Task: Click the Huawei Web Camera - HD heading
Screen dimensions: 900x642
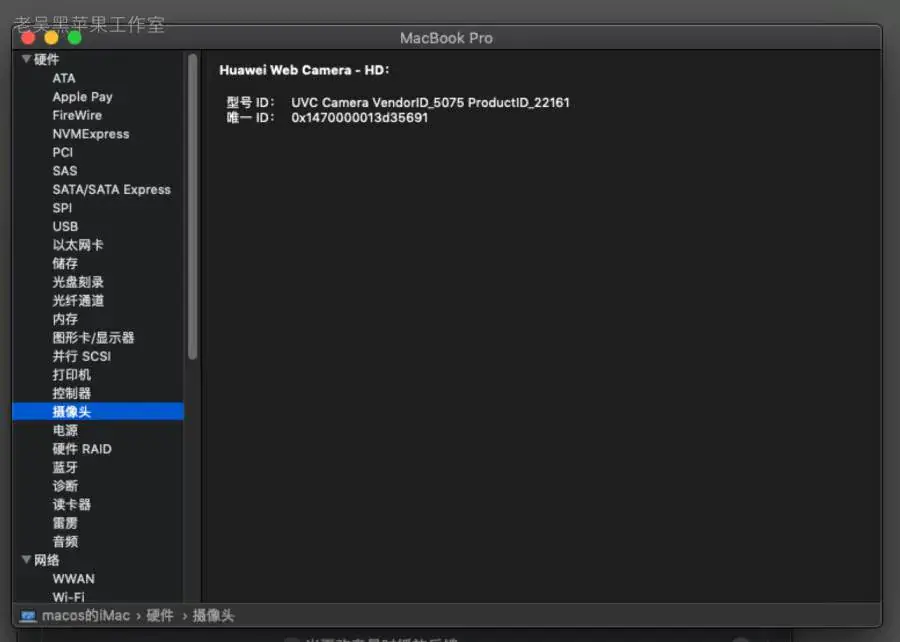Action: point(304,70)
